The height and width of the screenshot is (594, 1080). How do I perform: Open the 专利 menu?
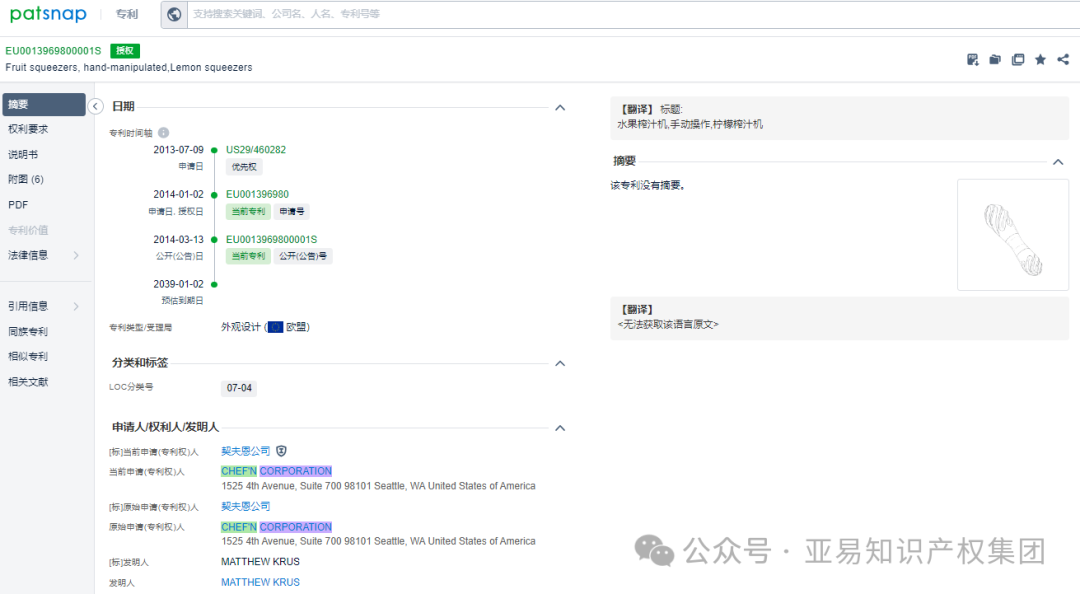click(x=127, y=14)
